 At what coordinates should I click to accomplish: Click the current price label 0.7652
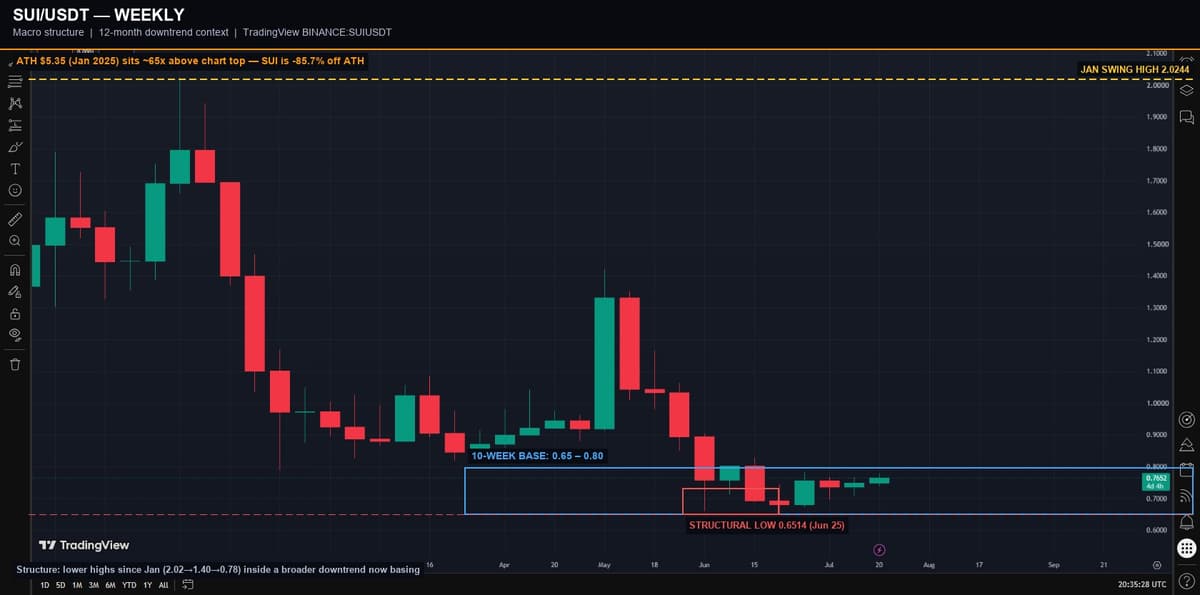pos(1155,481)
